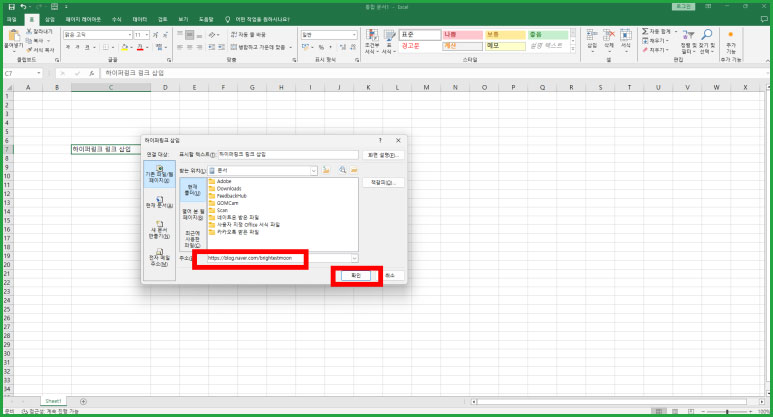Select Existing File or Web Page link target
This screenshot has height=417, width=773.
point(159,174)
